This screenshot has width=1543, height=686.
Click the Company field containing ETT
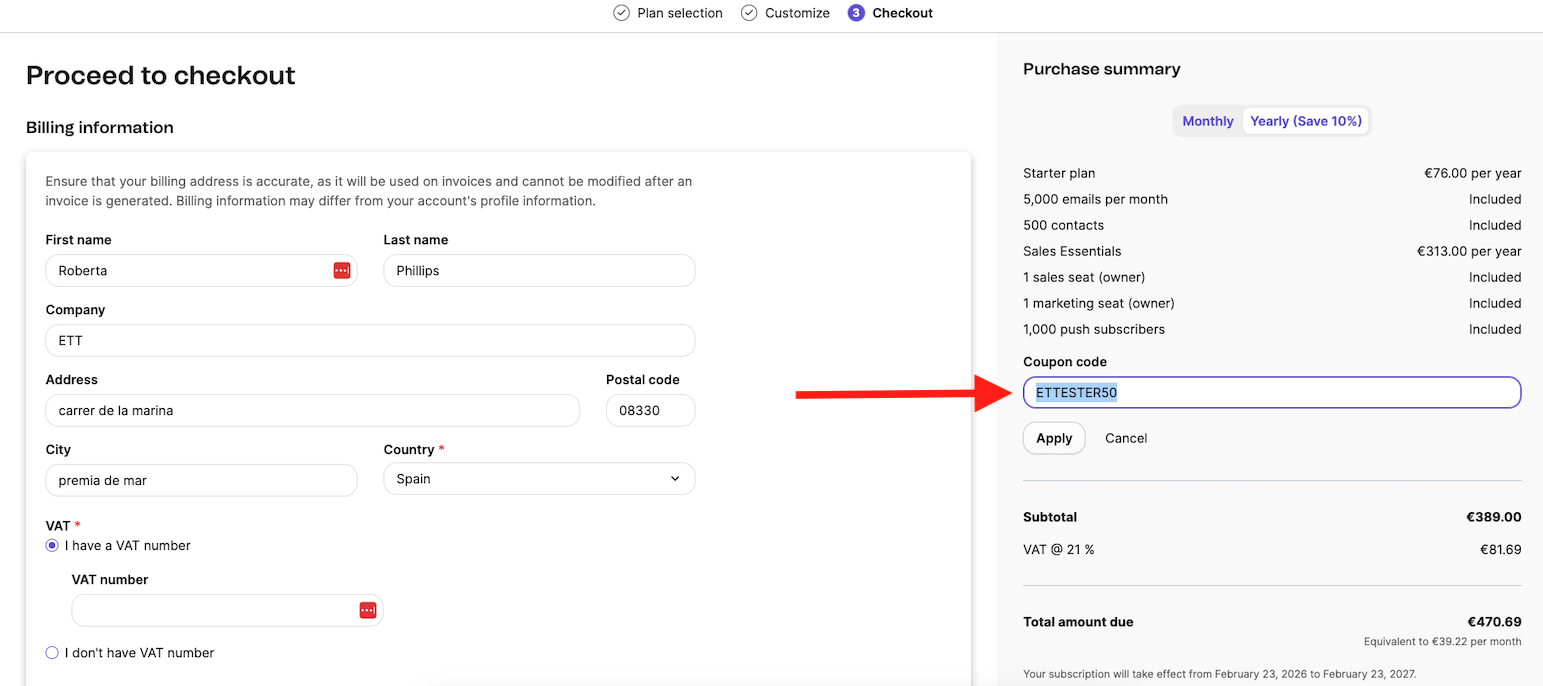(370, 340)
